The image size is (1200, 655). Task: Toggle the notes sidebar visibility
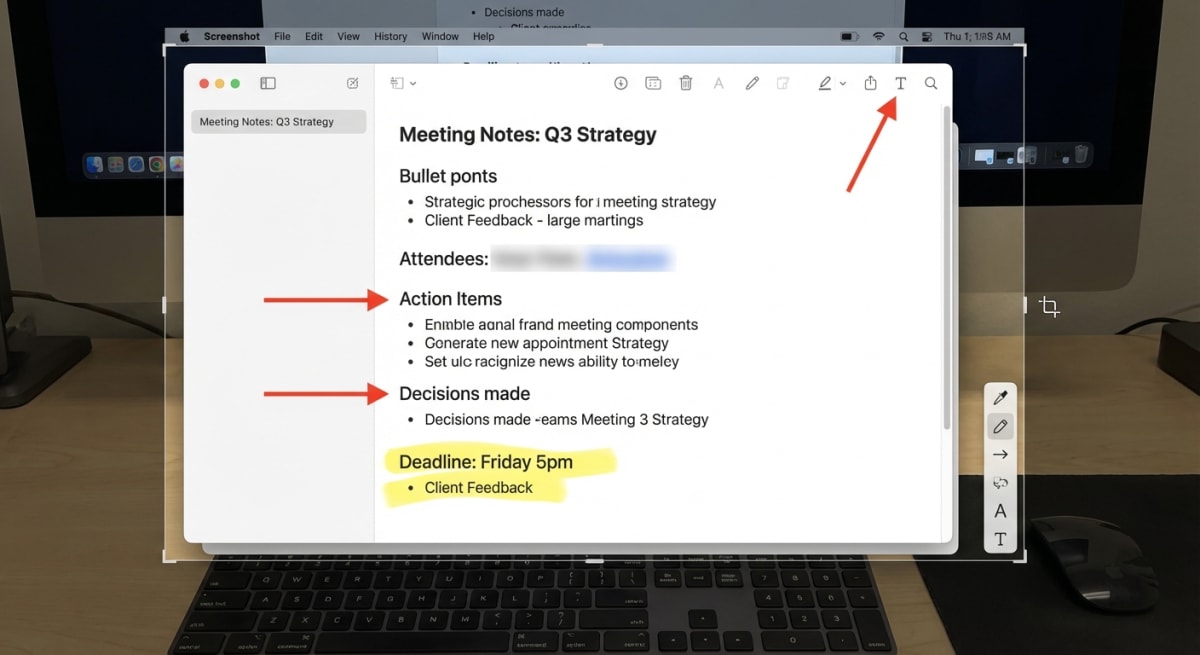(x=267, y=83)
